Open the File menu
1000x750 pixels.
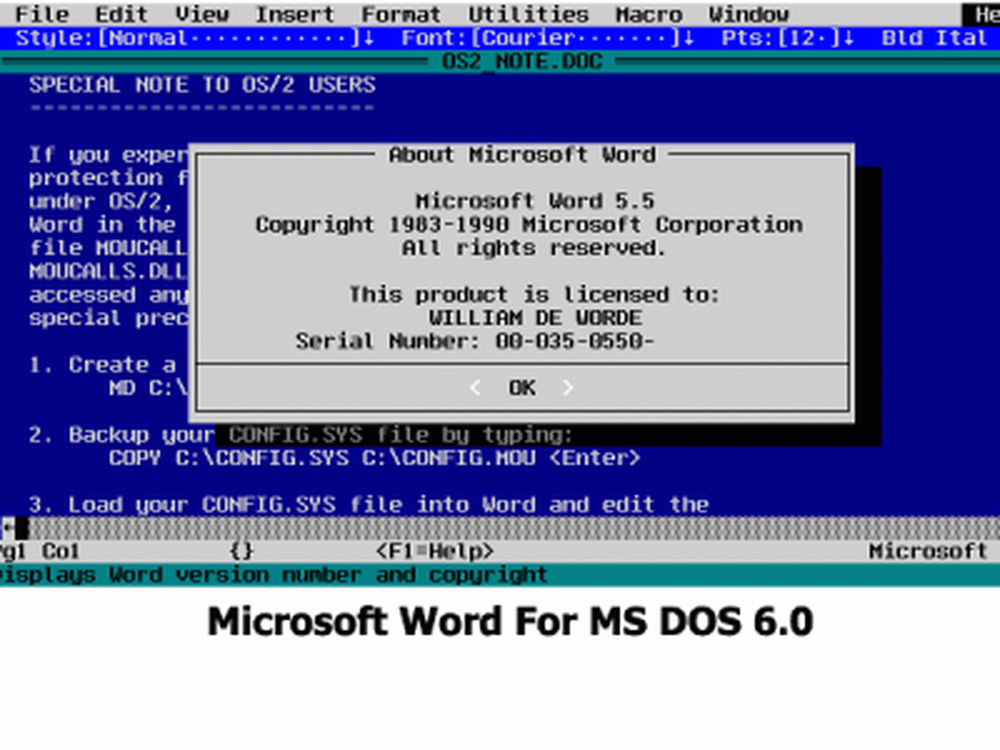click(x=43, y=14)
